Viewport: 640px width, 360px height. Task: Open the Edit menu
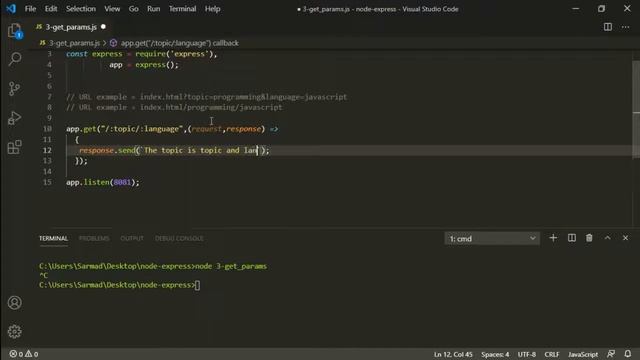pyautogui.click(x=51, y=9)
